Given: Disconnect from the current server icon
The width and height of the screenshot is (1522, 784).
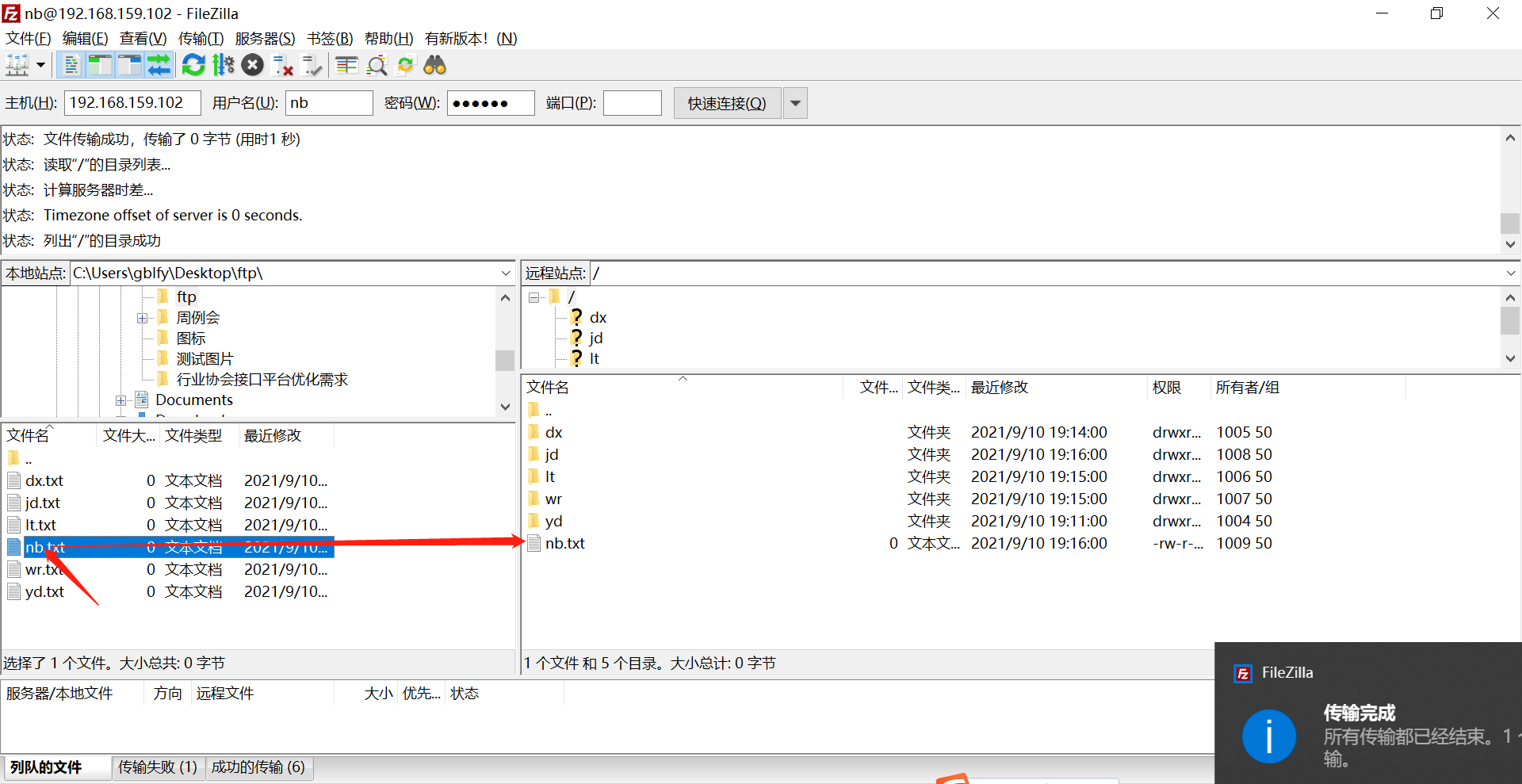Looking at the screenshot, I should pos(282,65).
